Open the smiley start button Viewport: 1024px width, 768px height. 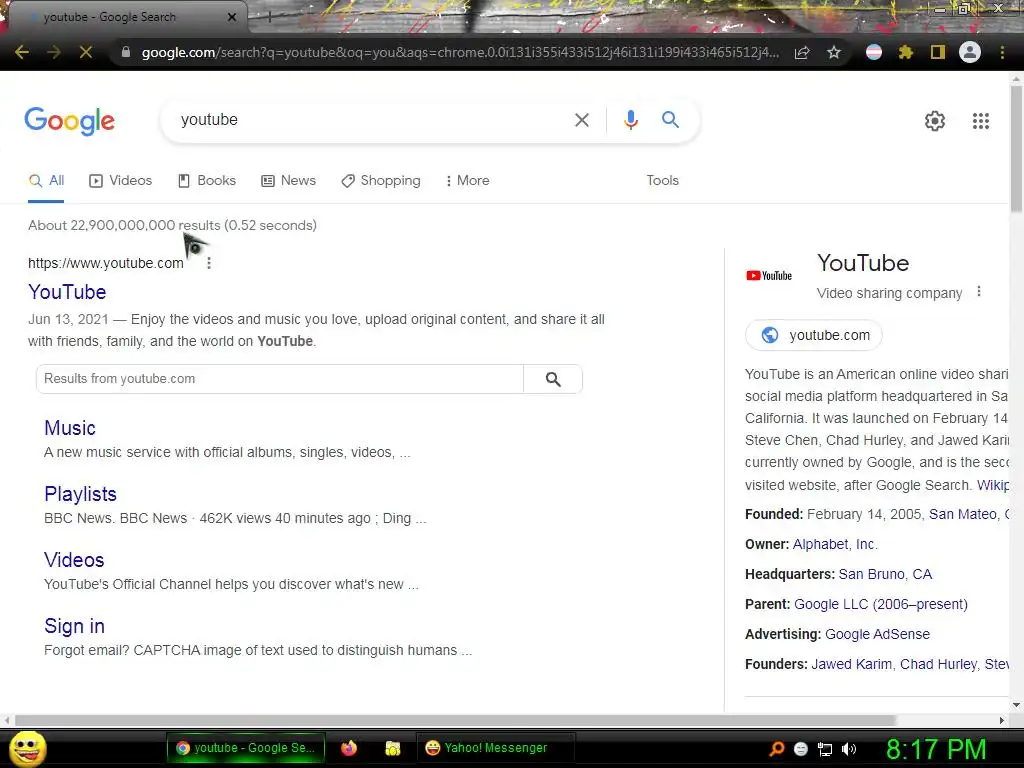[27, 749]
